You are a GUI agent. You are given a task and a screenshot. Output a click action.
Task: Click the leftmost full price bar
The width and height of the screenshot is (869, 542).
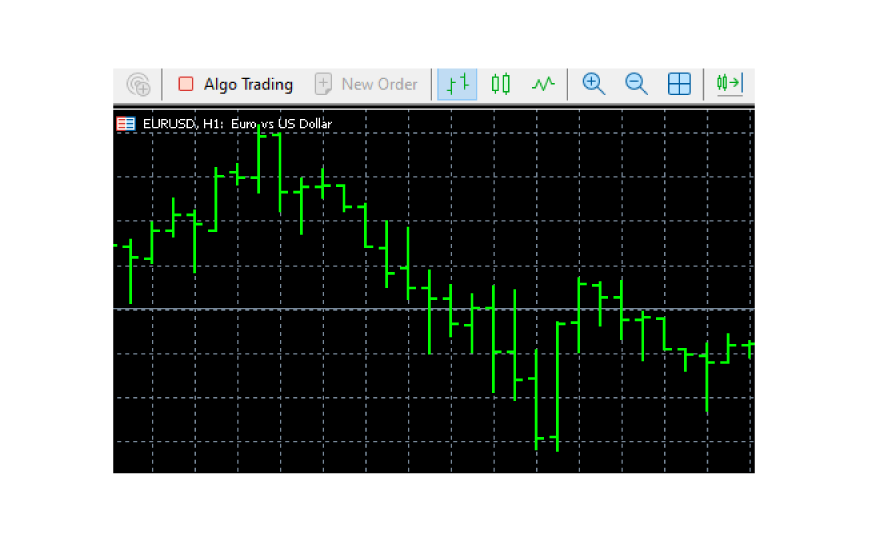130,270
